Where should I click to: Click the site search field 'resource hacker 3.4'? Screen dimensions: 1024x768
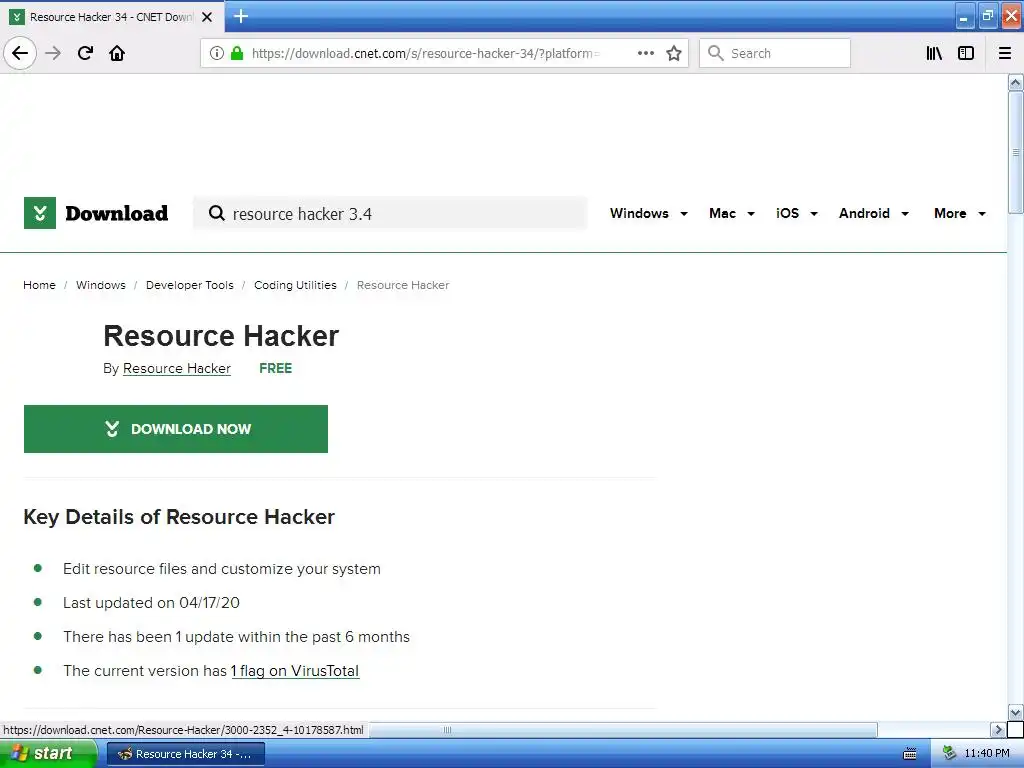coord(390,214)
